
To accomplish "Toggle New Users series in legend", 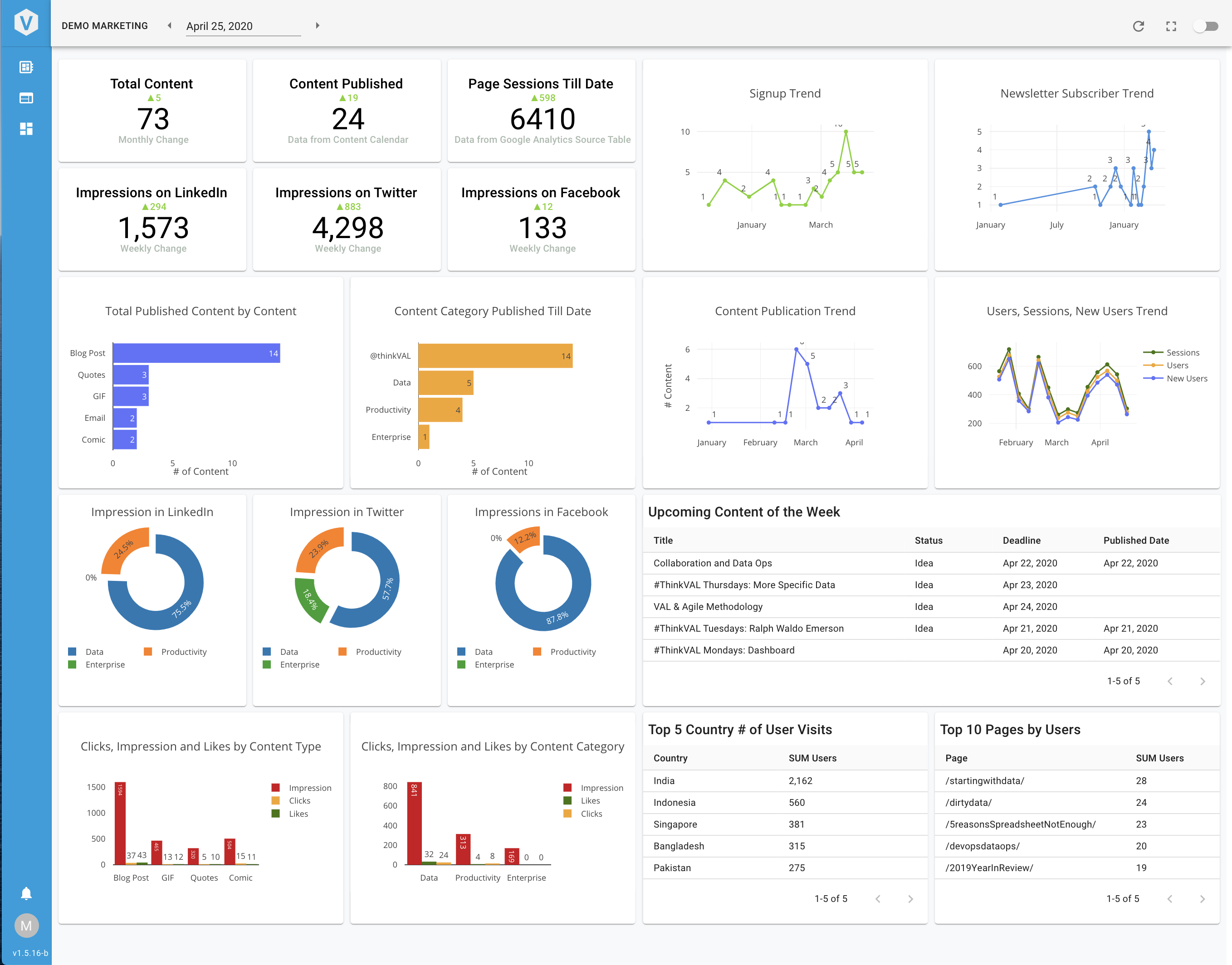I will point(1186,379).
